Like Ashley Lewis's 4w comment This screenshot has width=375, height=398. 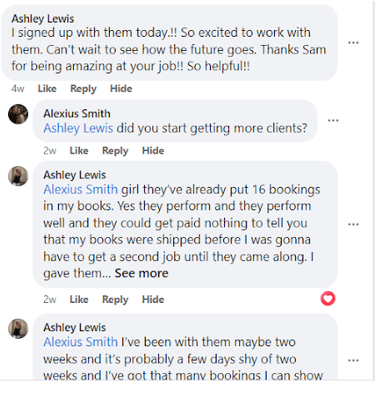(x=47, y=89)
